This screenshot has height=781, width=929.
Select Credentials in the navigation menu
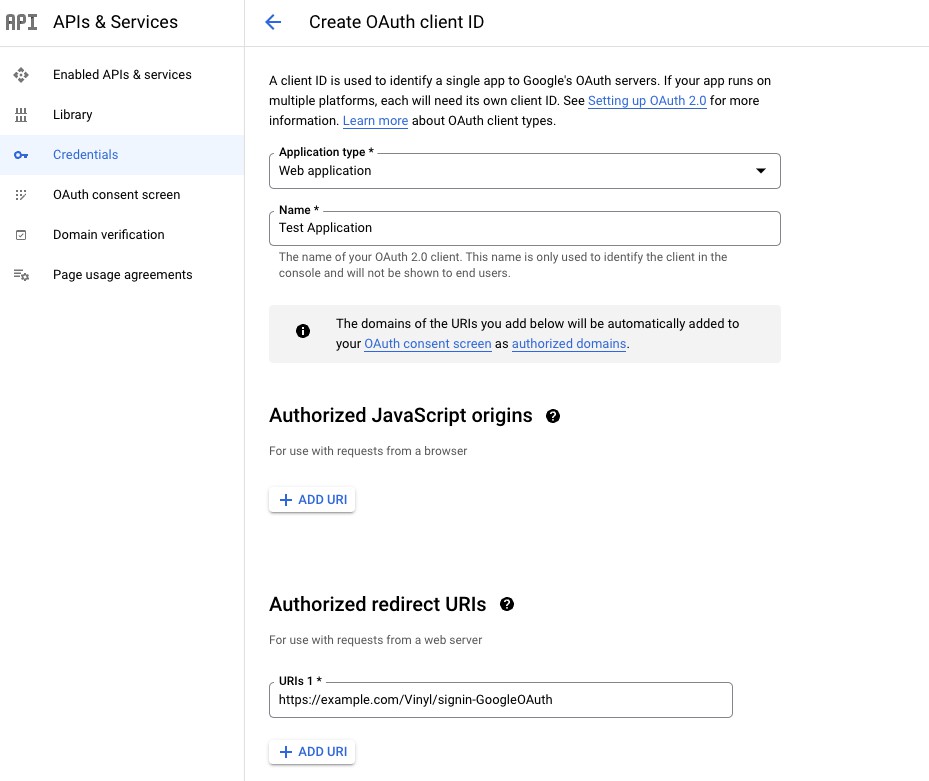85,154
